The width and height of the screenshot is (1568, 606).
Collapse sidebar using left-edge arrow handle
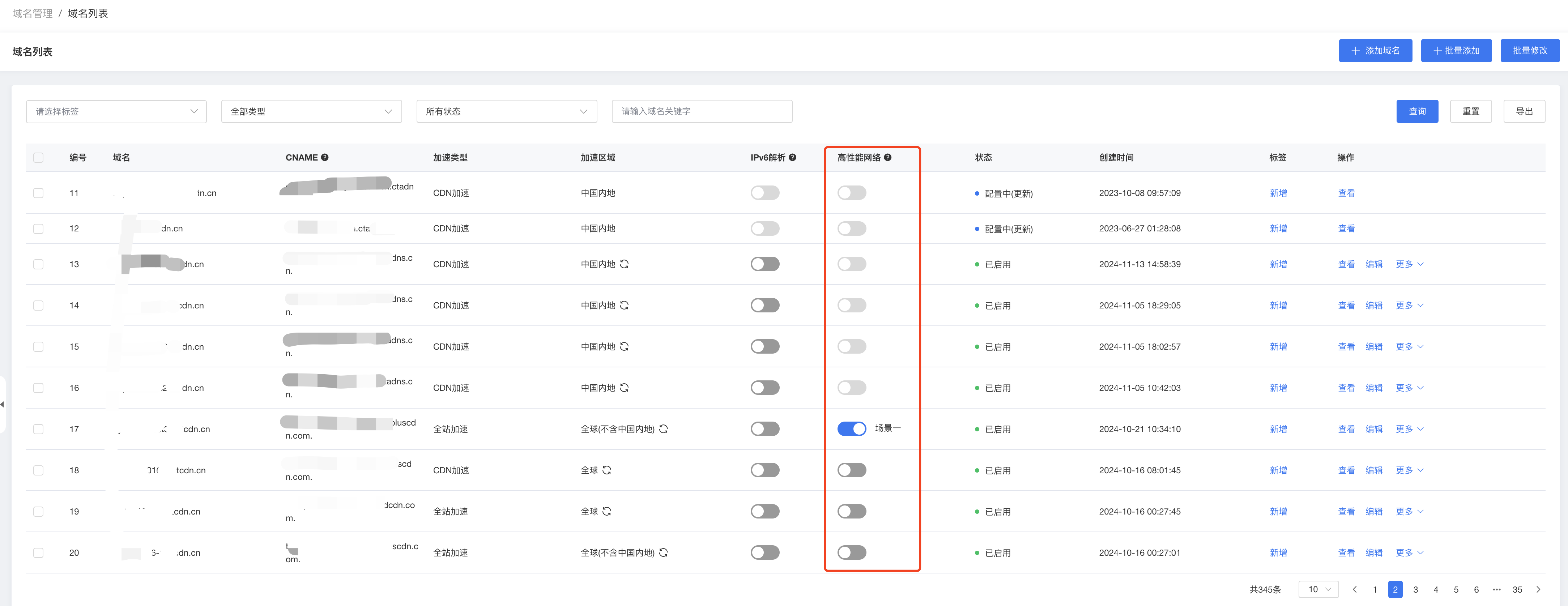[3, 404]
